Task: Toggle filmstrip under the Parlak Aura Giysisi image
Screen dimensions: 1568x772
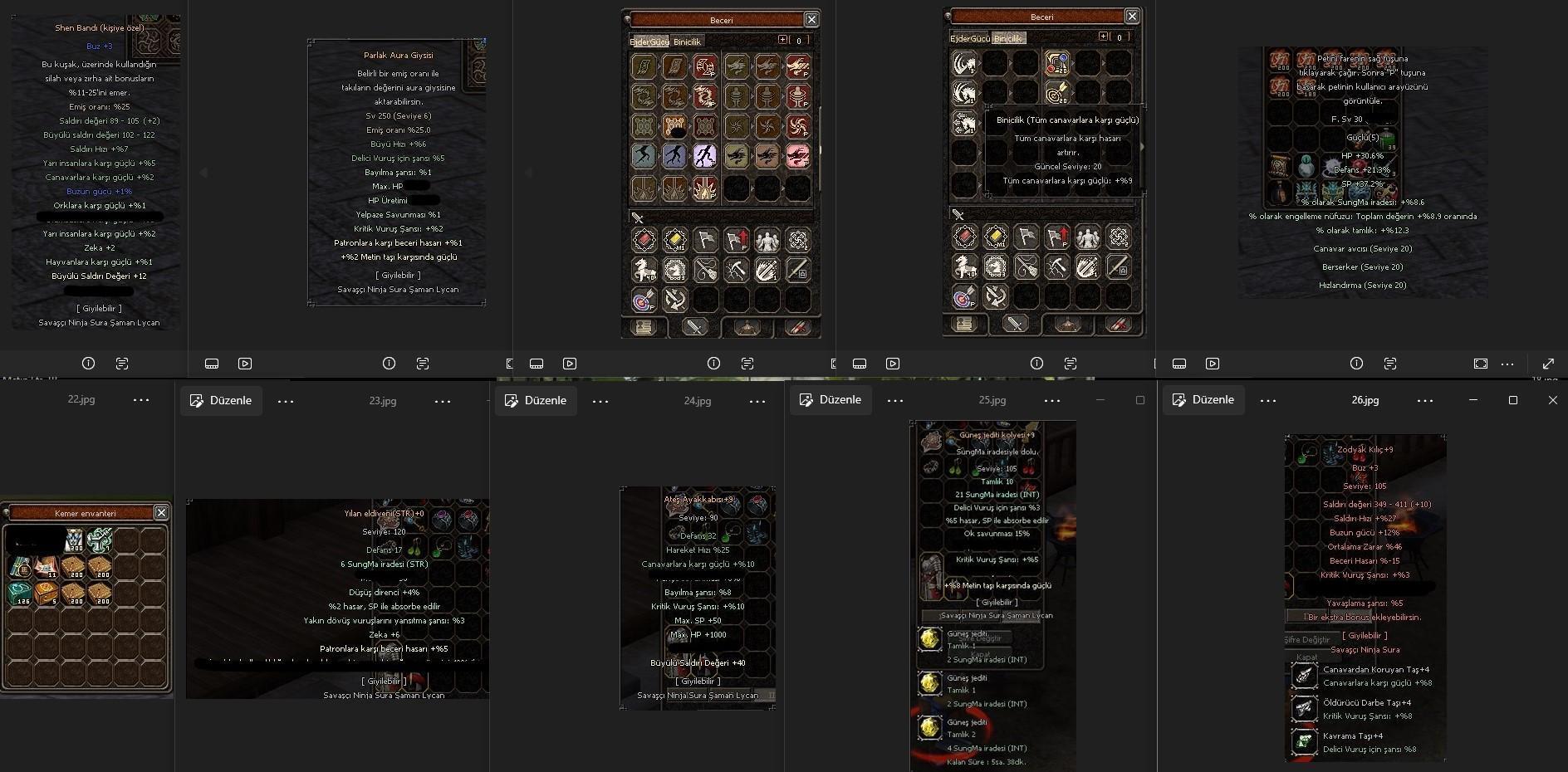Action: 212,364
